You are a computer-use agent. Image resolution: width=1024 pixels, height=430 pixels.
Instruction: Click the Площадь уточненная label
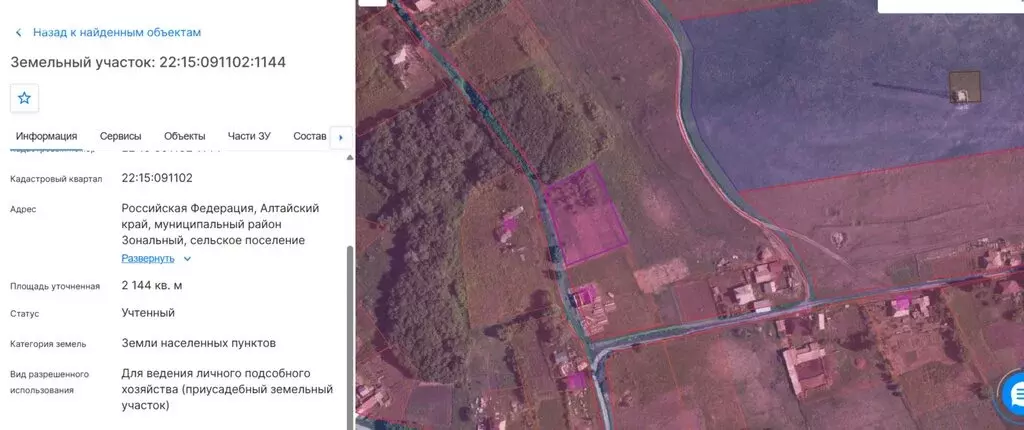(55, 286)
